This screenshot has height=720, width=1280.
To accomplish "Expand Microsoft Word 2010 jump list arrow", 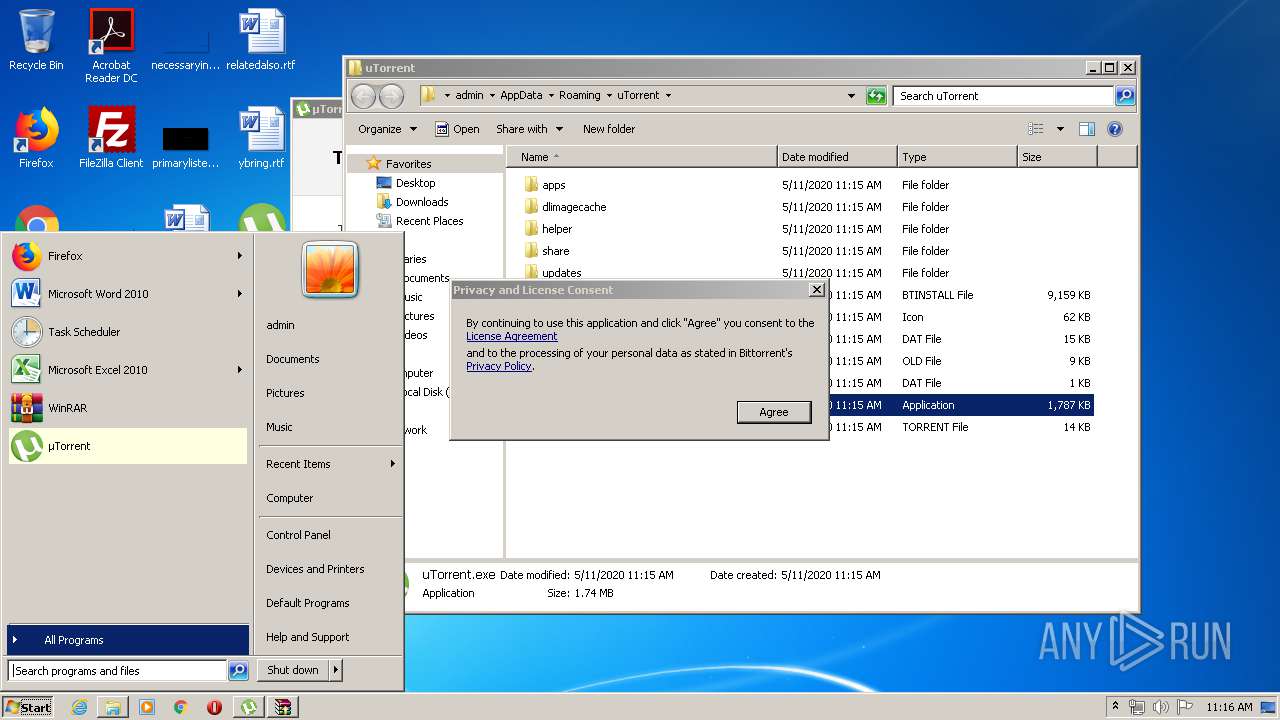I will coord(240,294).
